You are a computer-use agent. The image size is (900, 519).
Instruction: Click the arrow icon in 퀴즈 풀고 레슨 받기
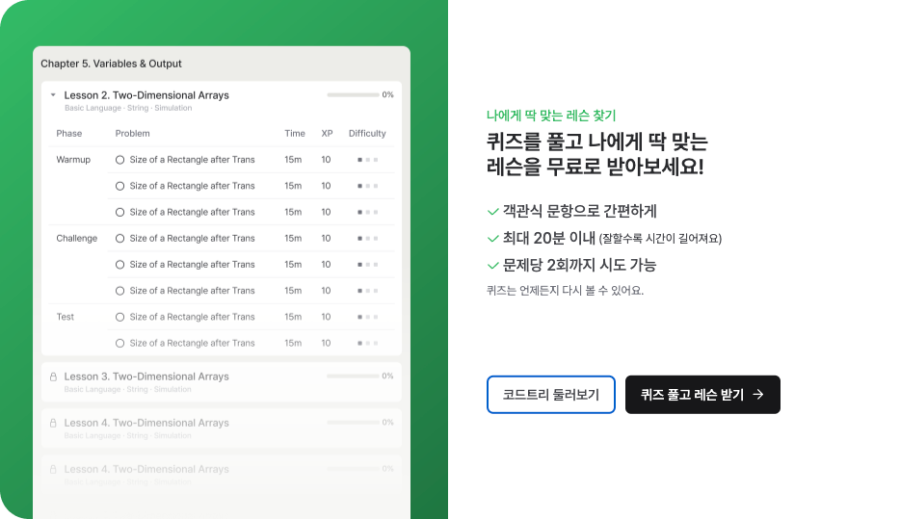click(758, 394)
